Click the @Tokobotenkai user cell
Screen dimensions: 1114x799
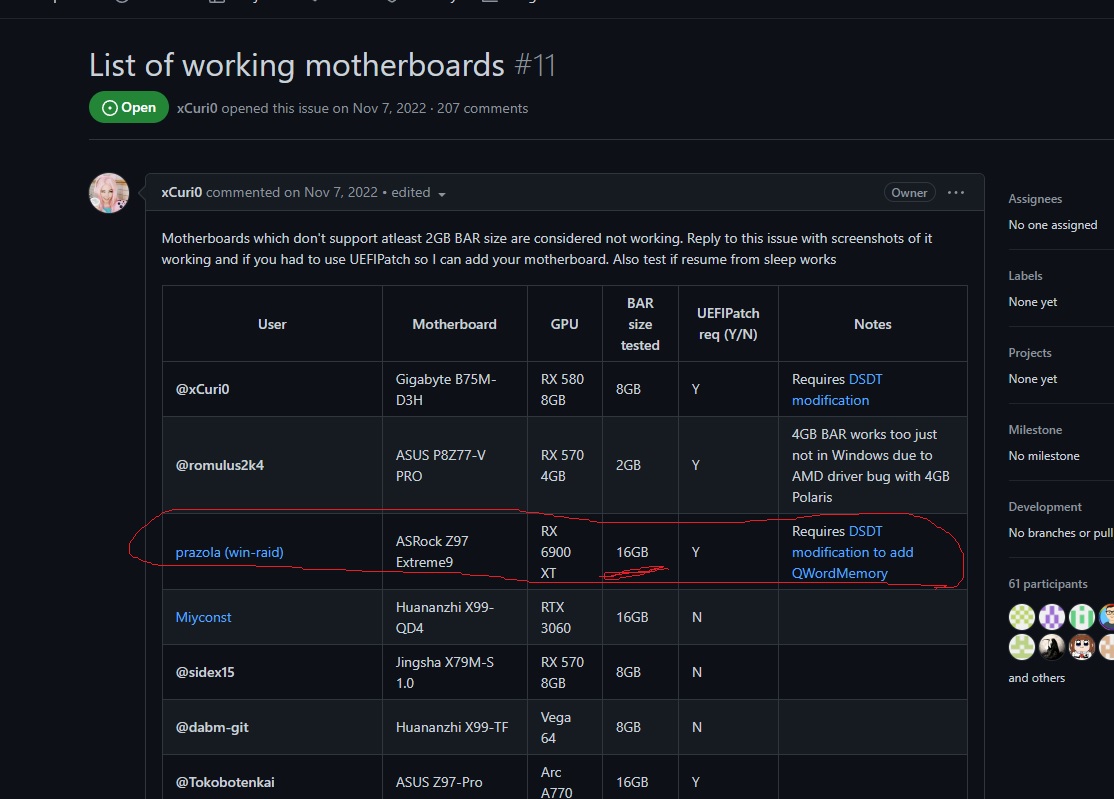[x=272, y=778]
